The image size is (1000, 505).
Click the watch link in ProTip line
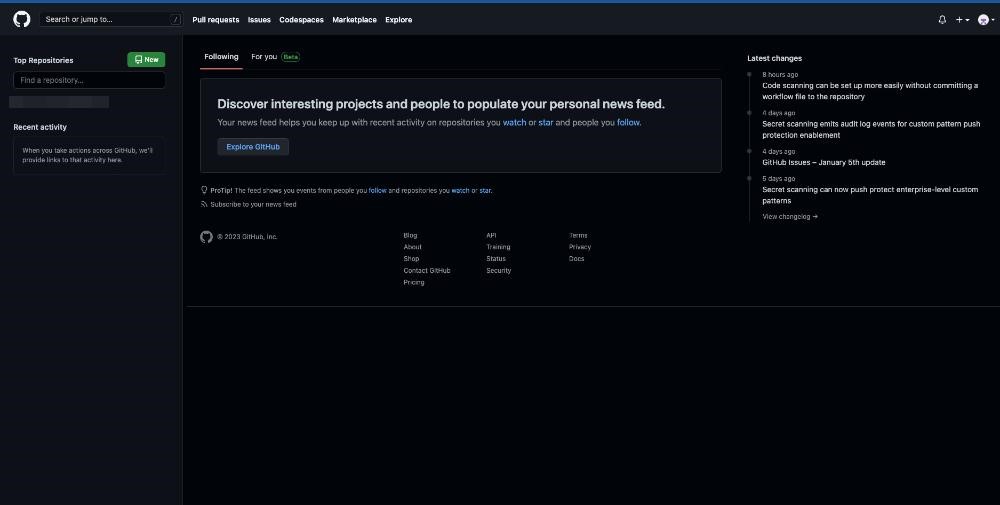pos(460,191)
